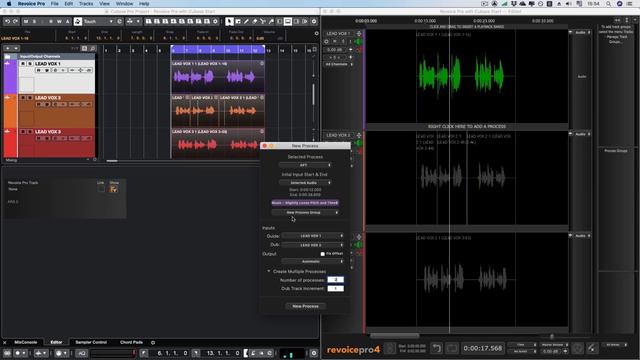The height and width of the screenshot is (360, 640).
Task: Toggle the Fix offset checkbox
Action: point(322,254)
